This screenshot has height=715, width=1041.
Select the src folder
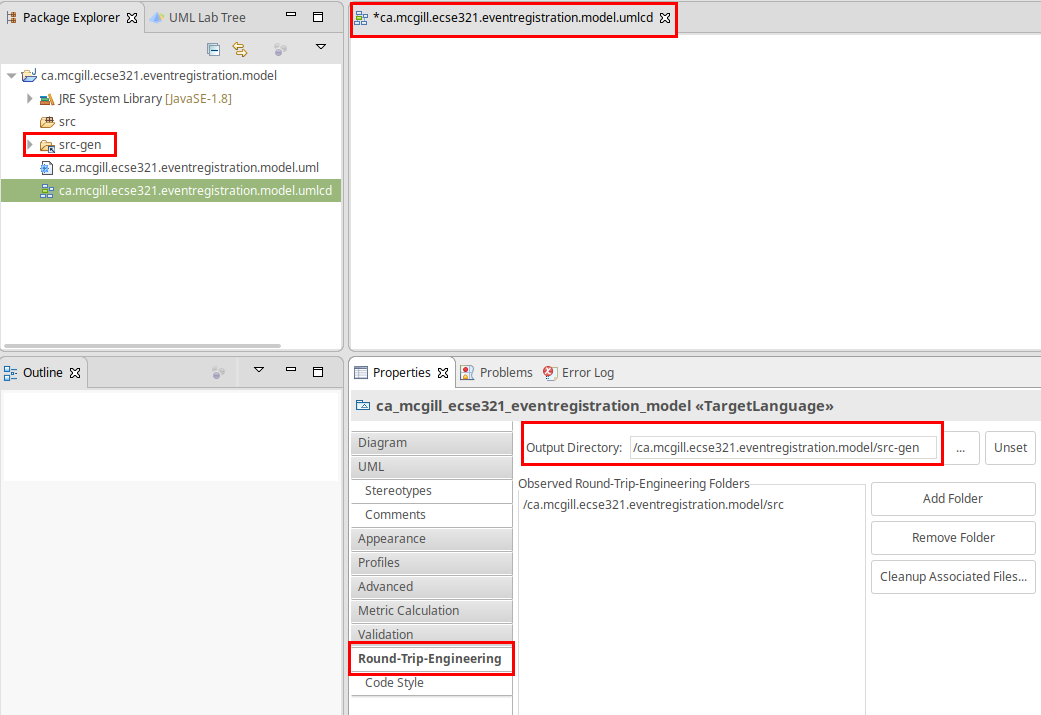(67, 122)
